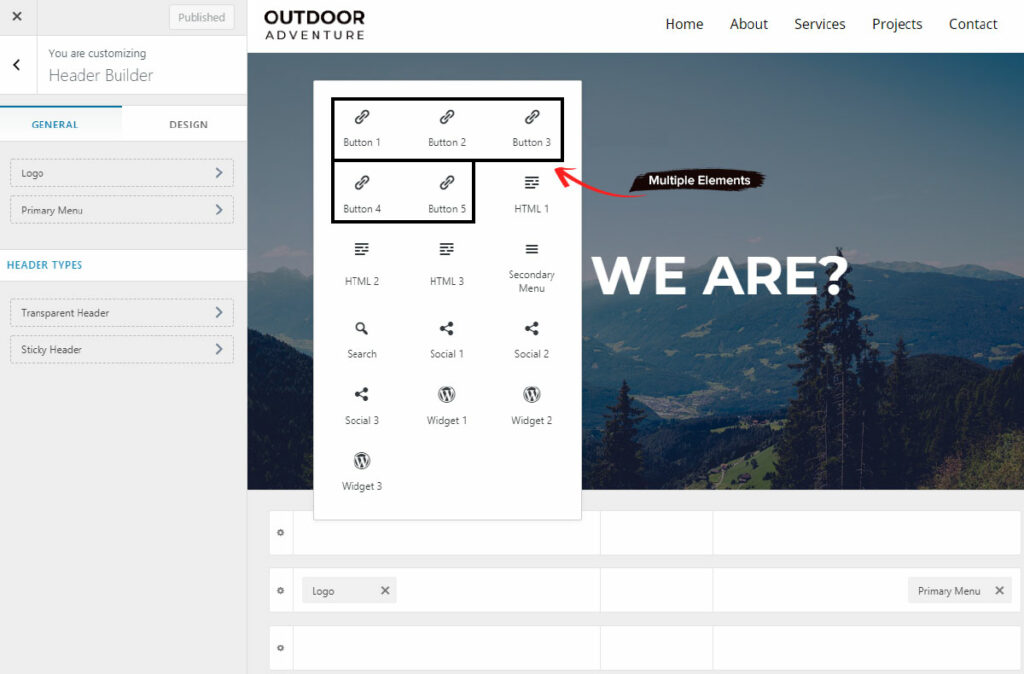Choose the Widget 2 WordPress element
This screenshot has height=674, width=1024.
click(x=531, y=406)
